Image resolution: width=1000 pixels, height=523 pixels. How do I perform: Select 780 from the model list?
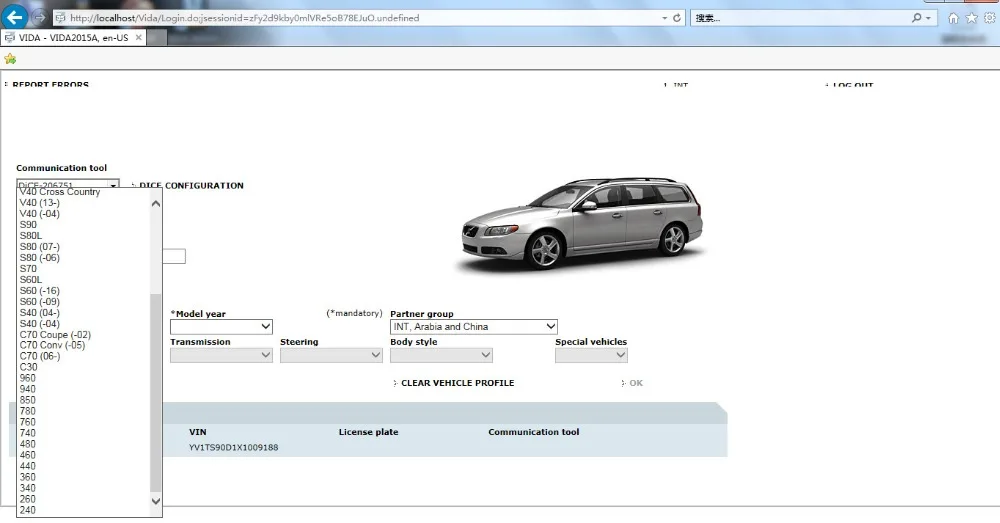[x=27, y=411]
